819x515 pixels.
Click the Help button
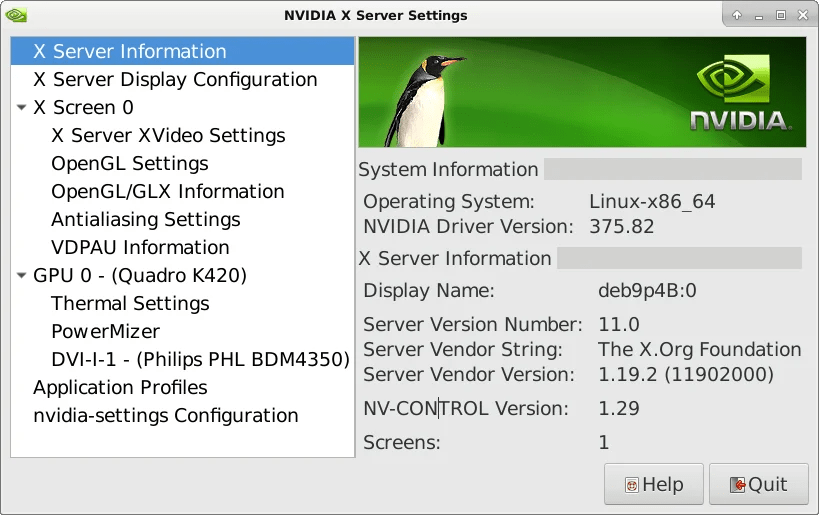point(654,485)
